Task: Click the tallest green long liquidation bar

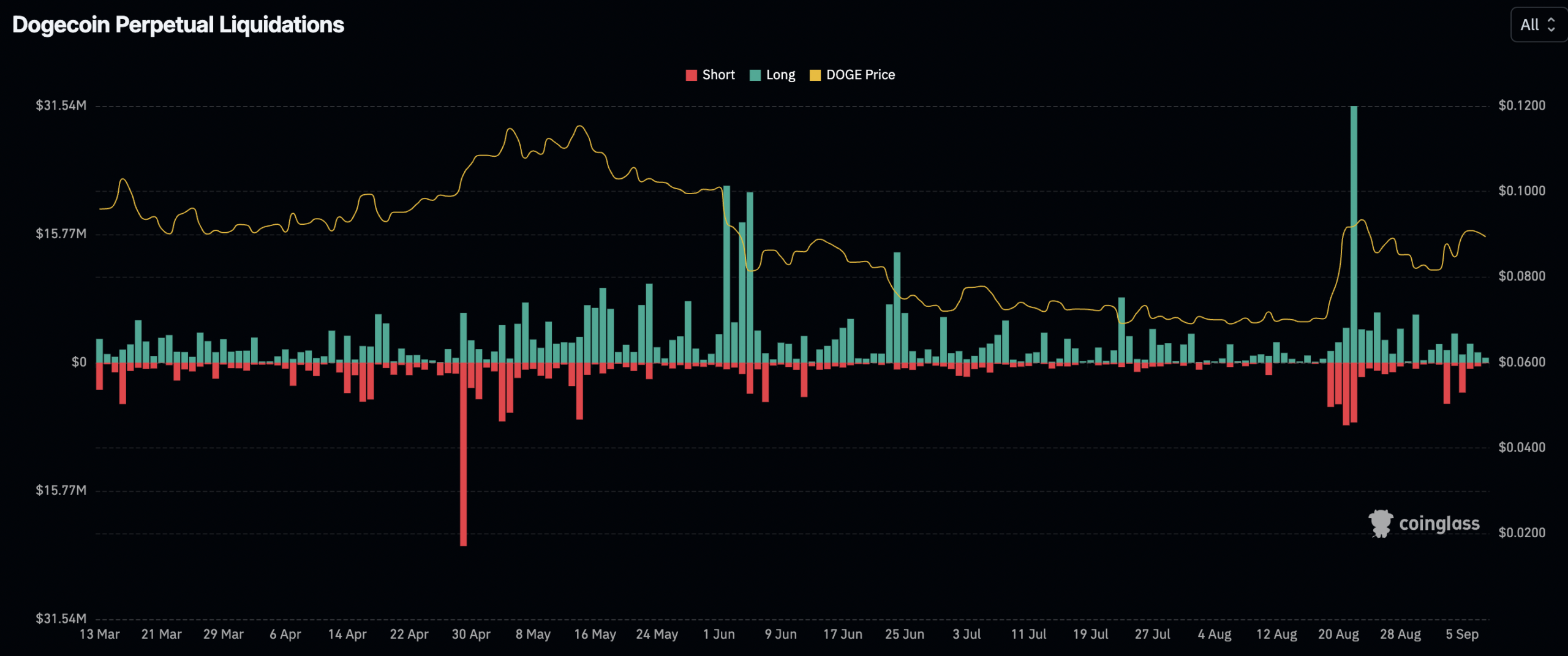Action: [1354, 234]
